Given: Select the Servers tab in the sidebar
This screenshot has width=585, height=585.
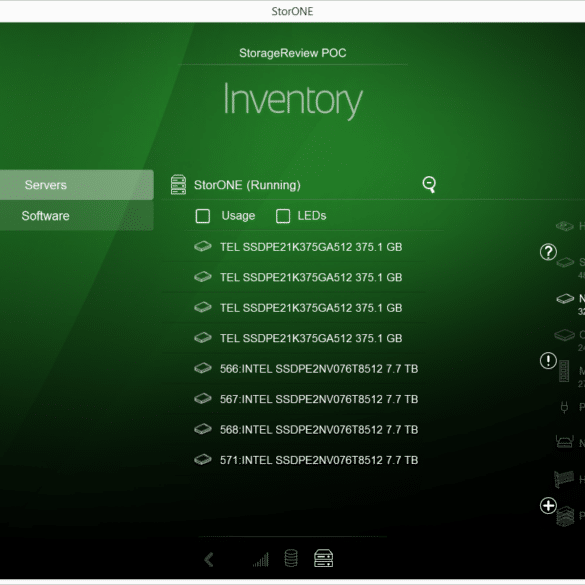Looking at the screenshot, I should pyautogui.click(x=76, y=185).
